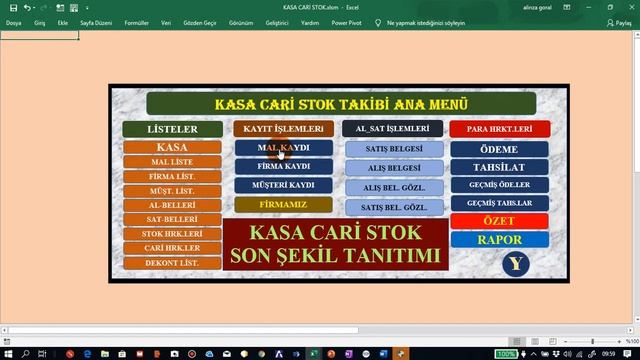The image size is (640, 360).
Task: Click the 'Ne yapmak istediğinizi söyleyin' search box
Action: [426, 23]
